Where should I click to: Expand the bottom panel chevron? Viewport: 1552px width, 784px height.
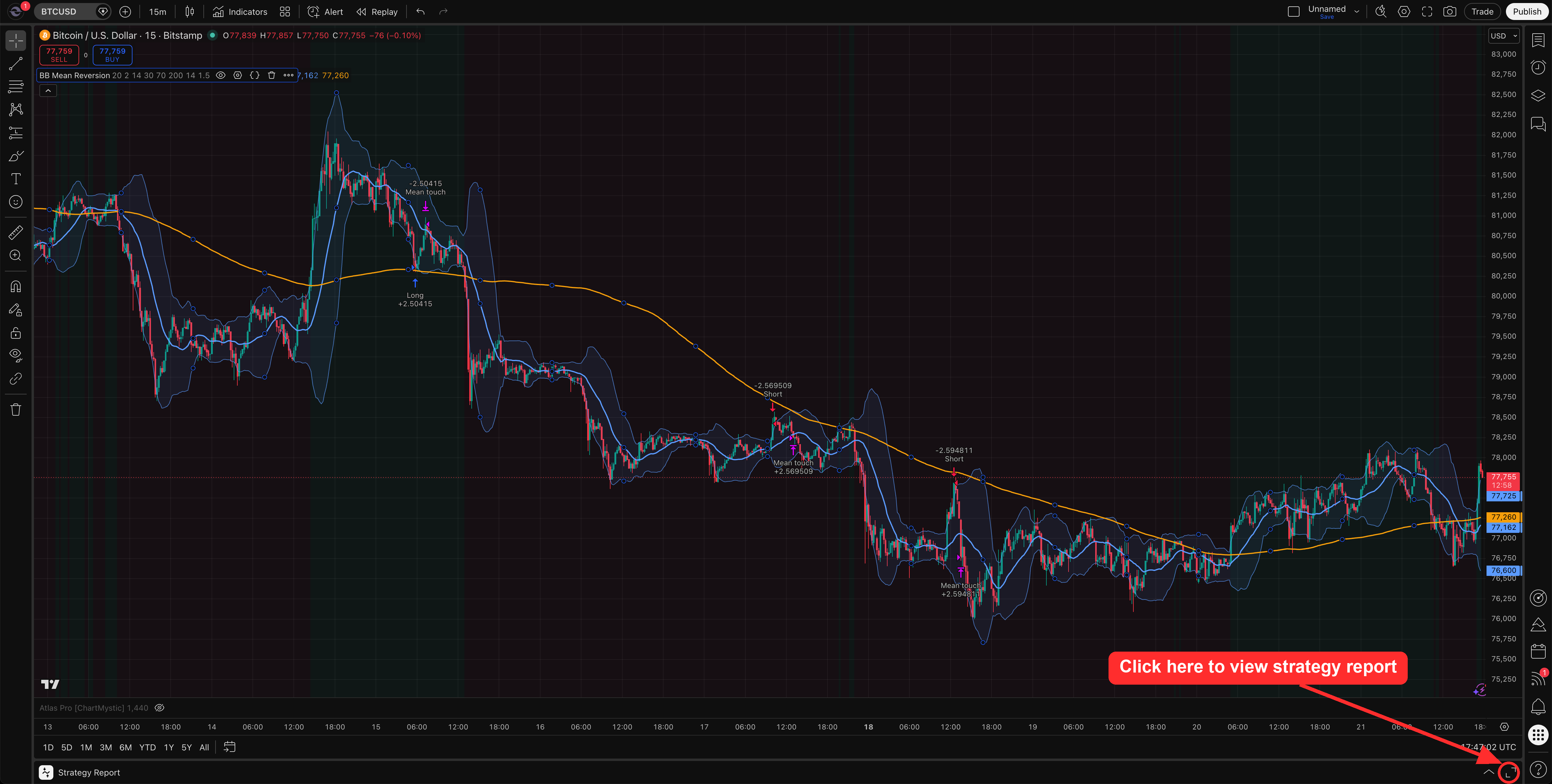pyautogui.click(x=1489, y=772)
